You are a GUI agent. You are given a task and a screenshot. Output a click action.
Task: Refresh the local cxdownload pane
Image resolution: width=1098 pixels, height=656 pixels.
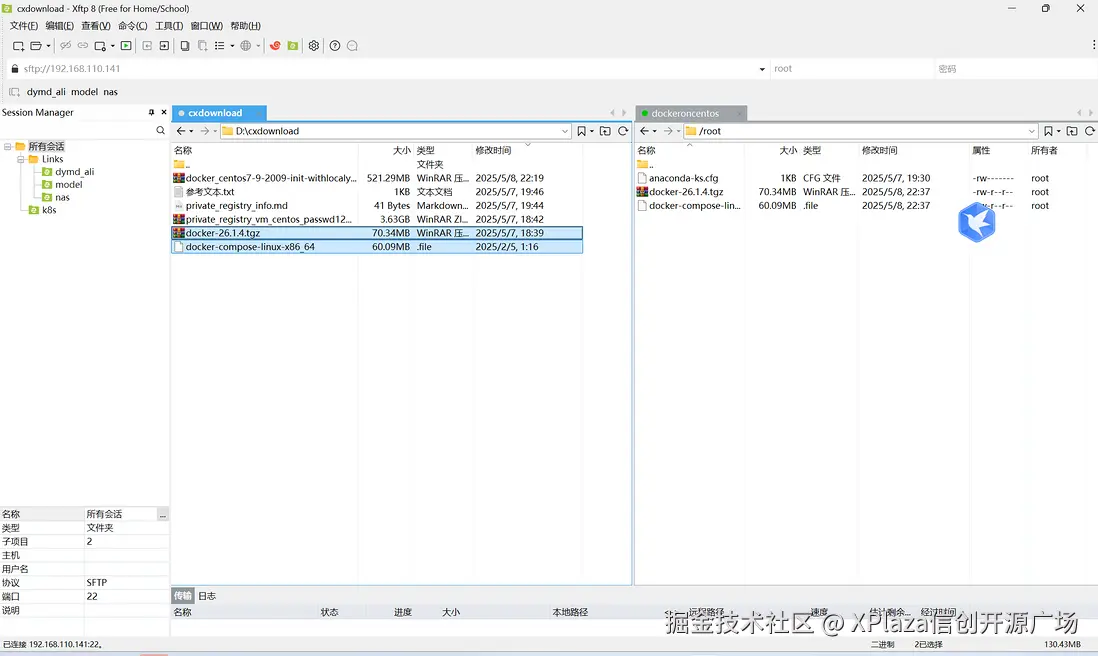point(623,131)
